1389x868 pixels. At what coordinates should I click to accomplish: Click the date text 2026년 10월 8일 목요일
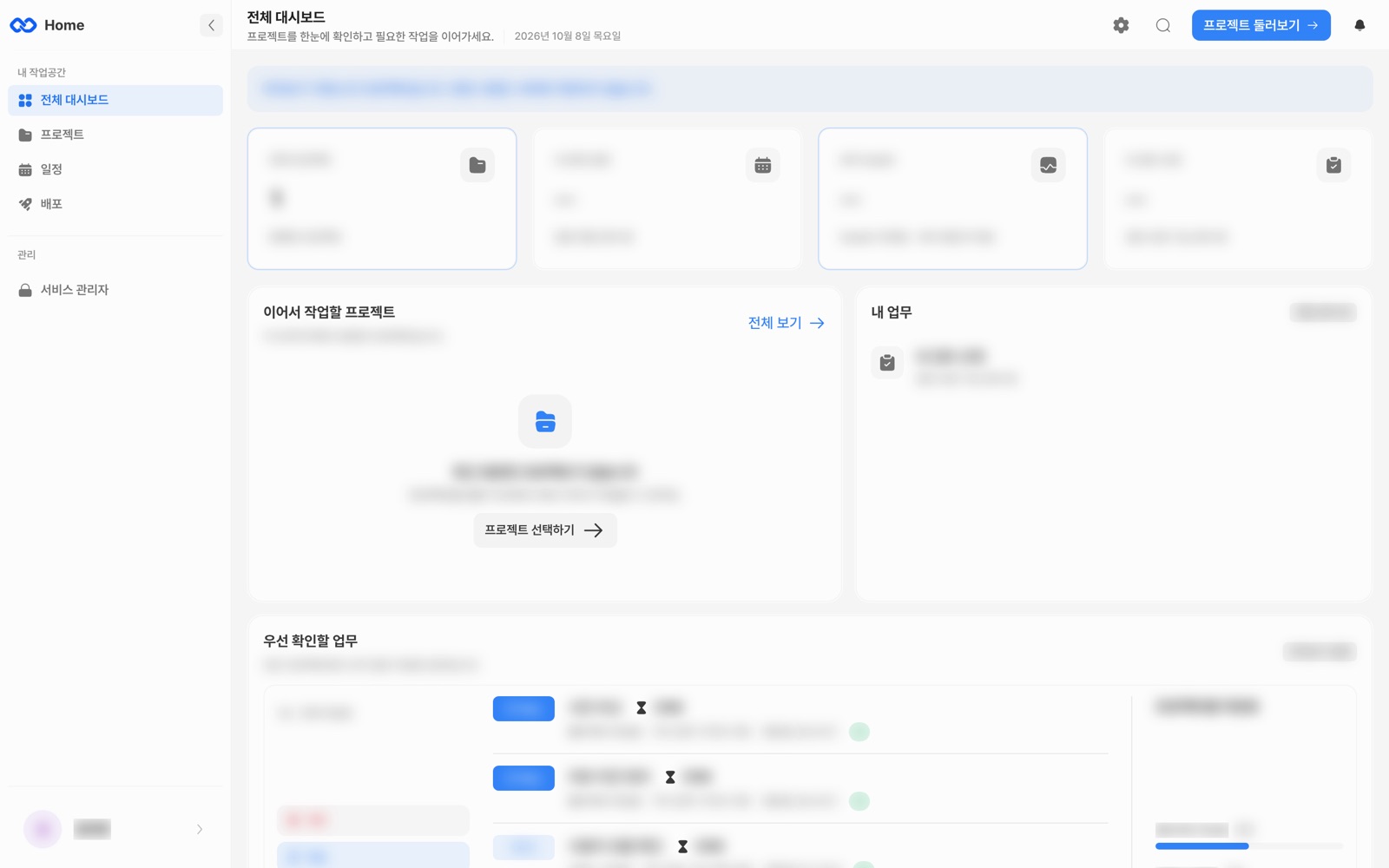(567, 36)
